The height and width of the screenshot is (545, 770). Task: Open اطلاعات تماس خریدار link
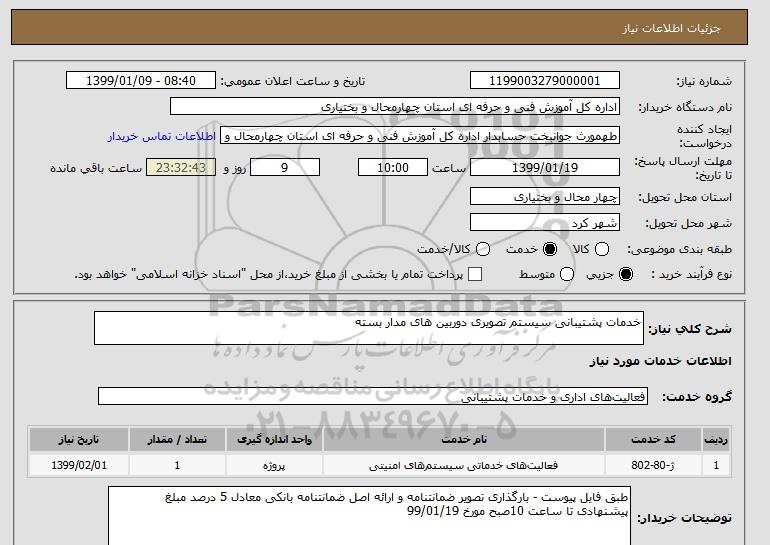(162, 136)
